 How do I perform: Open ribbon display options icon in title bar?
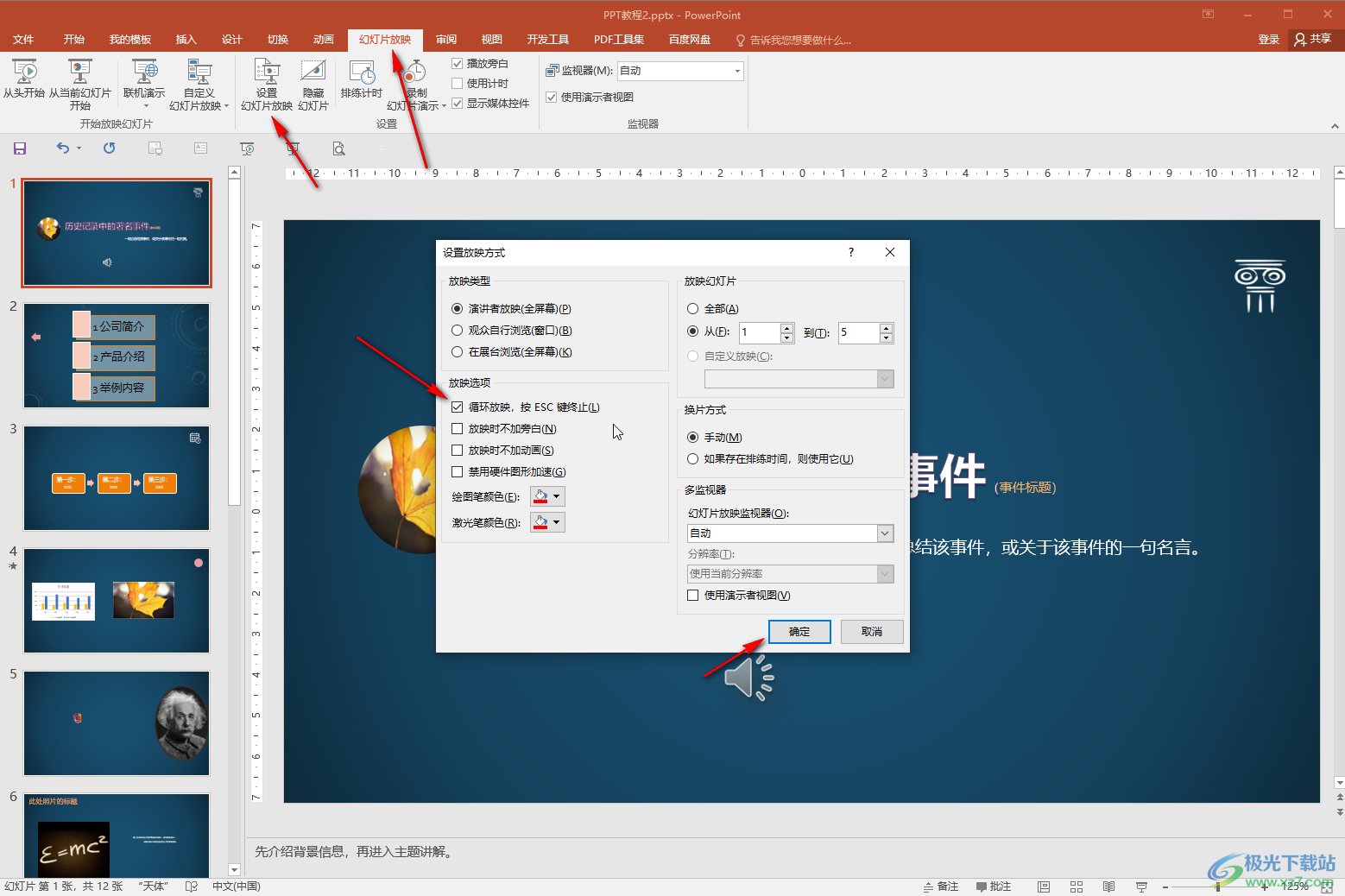pos(1209,15)
